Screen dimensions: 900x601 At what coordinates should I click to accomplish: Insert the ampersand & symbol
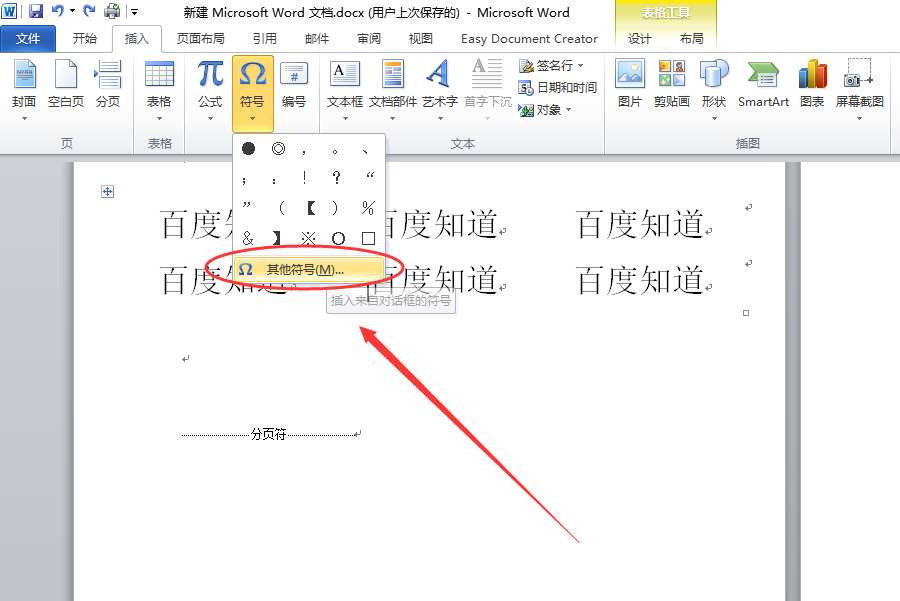tap(248, 238)
